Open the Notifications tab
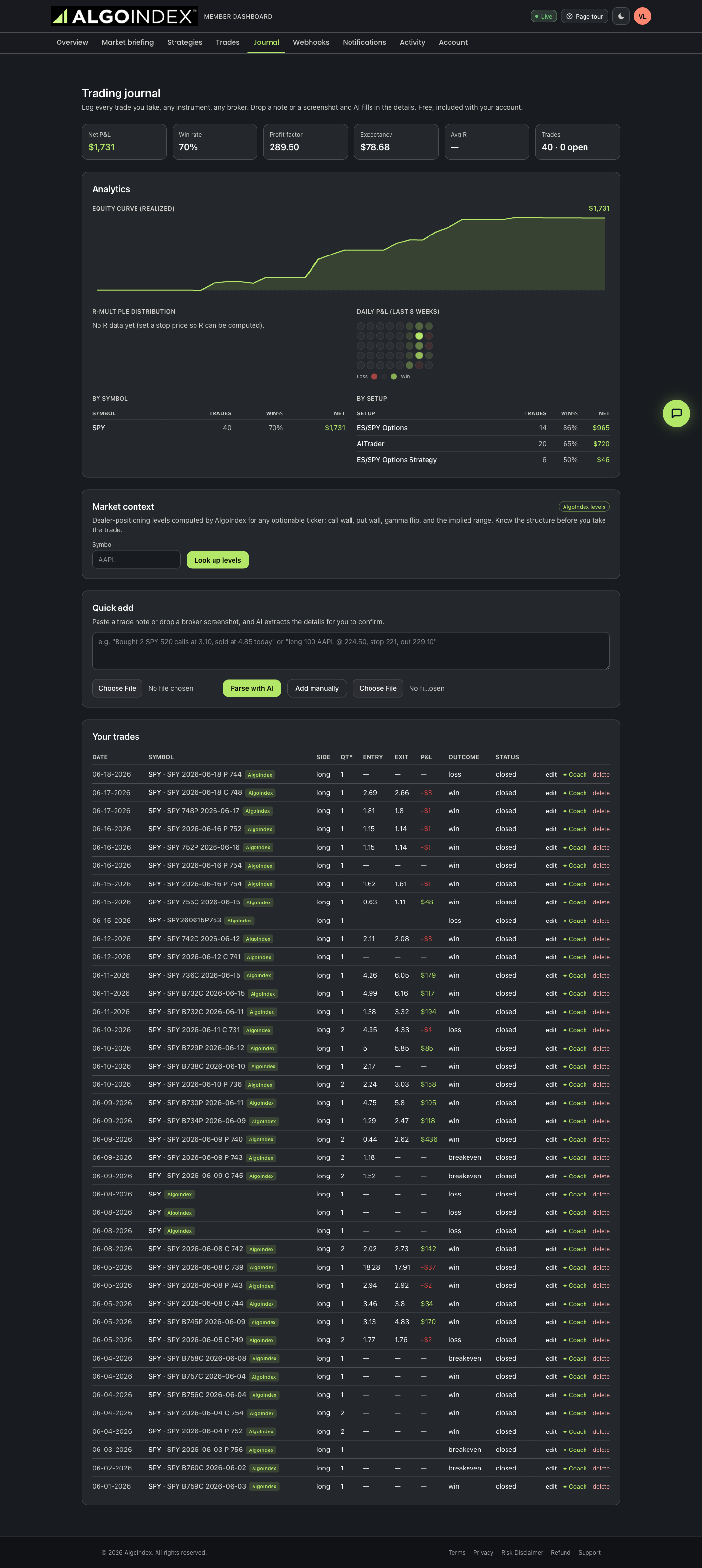Viewport: 702px width, 1568px height. [x=364, y=42]
